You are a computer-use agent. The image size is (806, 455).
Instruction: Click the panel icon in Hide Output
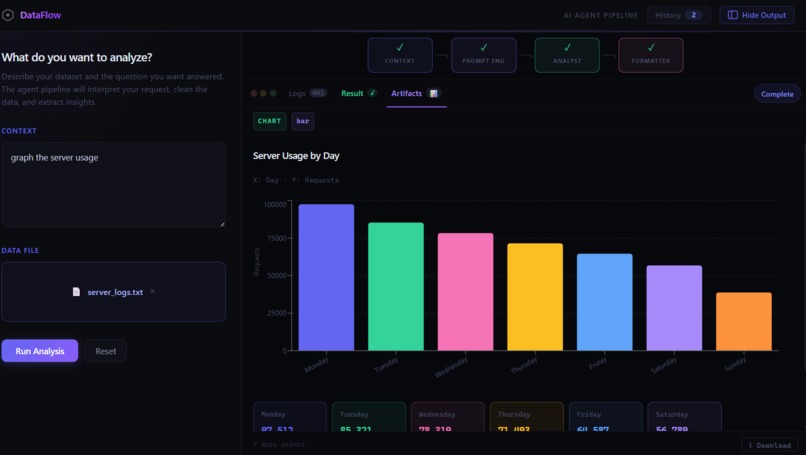[733, 15]
